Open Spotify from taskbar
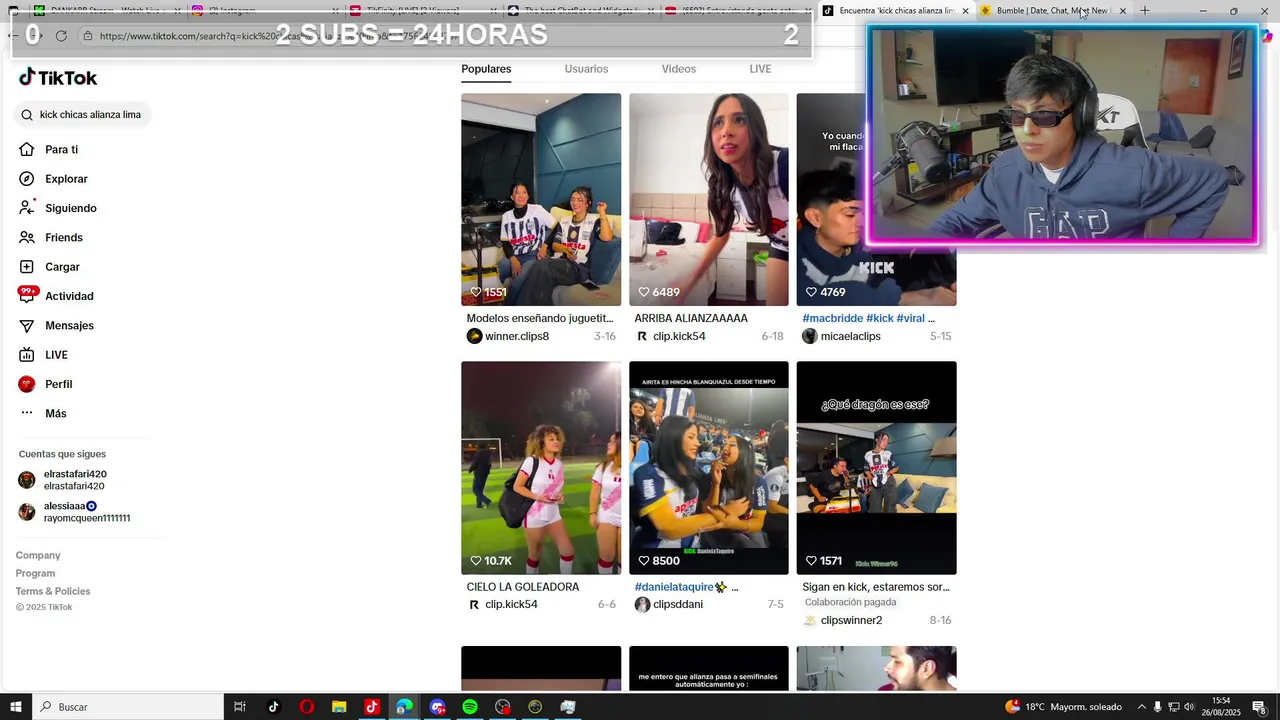Viewport: 1280px width, 720px height. pyautogui.click(x=470, y=707)
